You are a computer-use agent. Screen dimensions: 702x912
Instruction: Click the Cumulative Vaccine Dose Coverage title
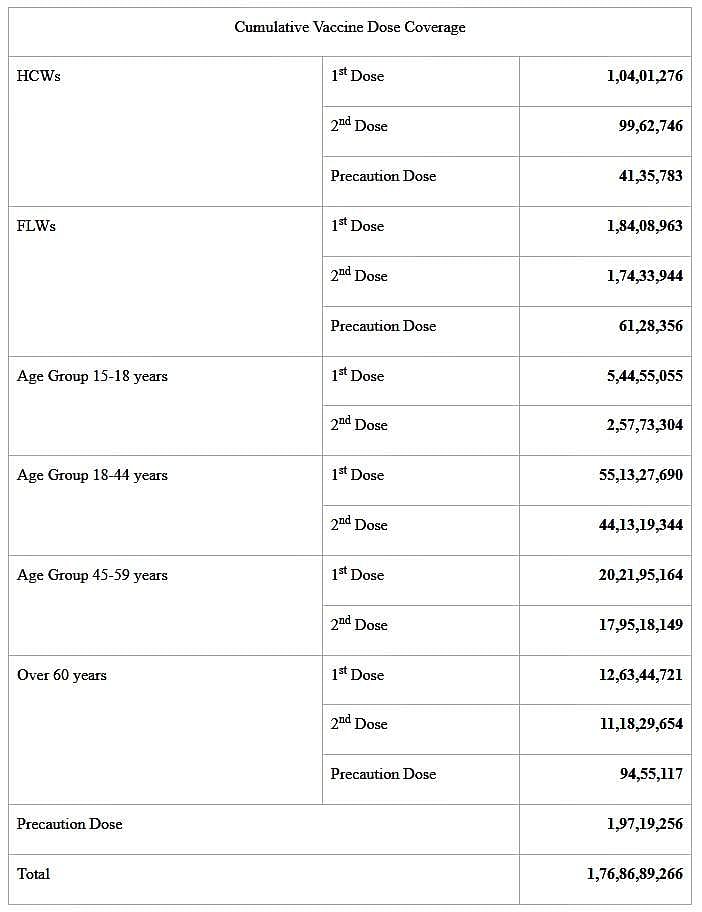point(350,27)
